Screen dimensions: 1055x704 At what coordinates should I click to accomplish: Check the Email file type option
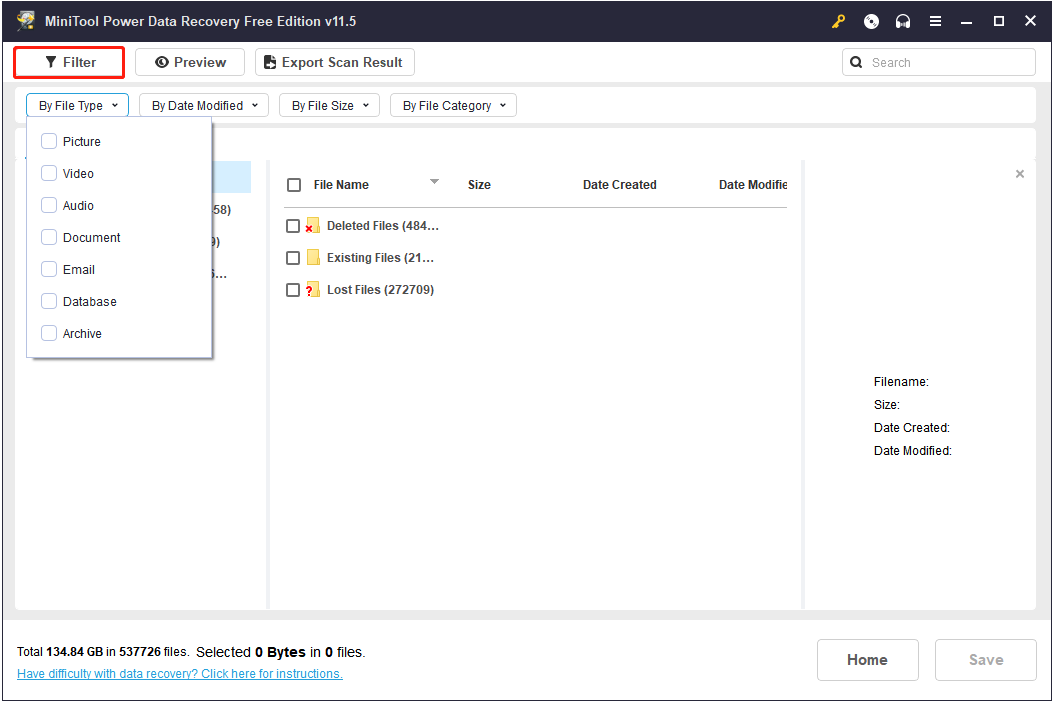point(49,269)
